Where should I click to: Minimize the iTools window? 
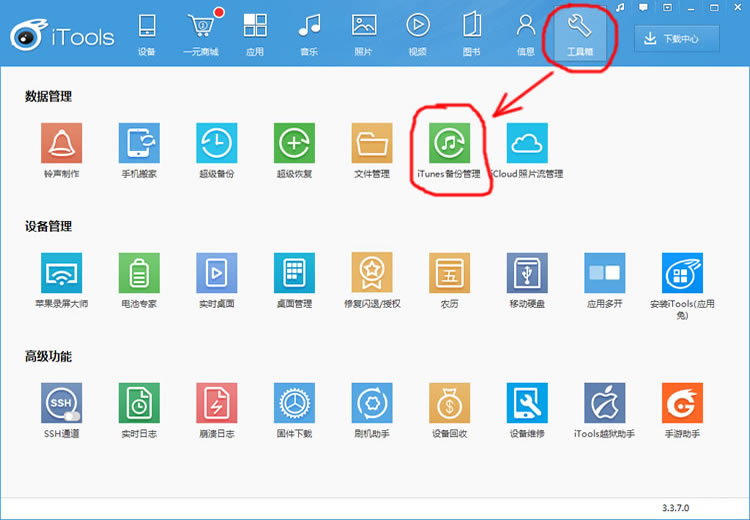(x=691, y=8)
